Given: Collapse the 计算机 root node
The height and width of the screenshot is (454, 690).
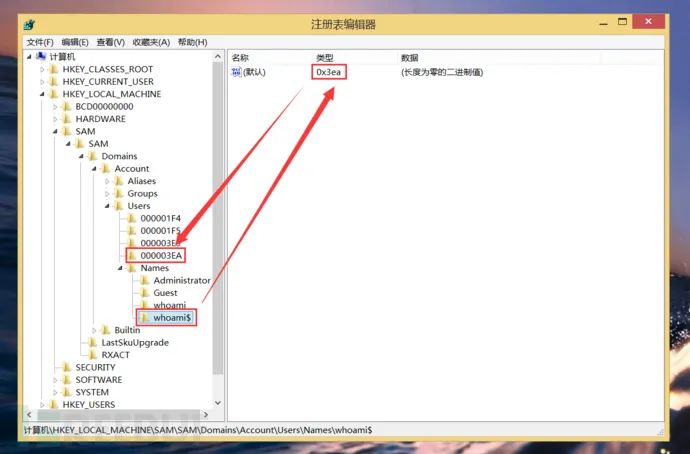Looking at the screenshot, I should pos(29,56).
